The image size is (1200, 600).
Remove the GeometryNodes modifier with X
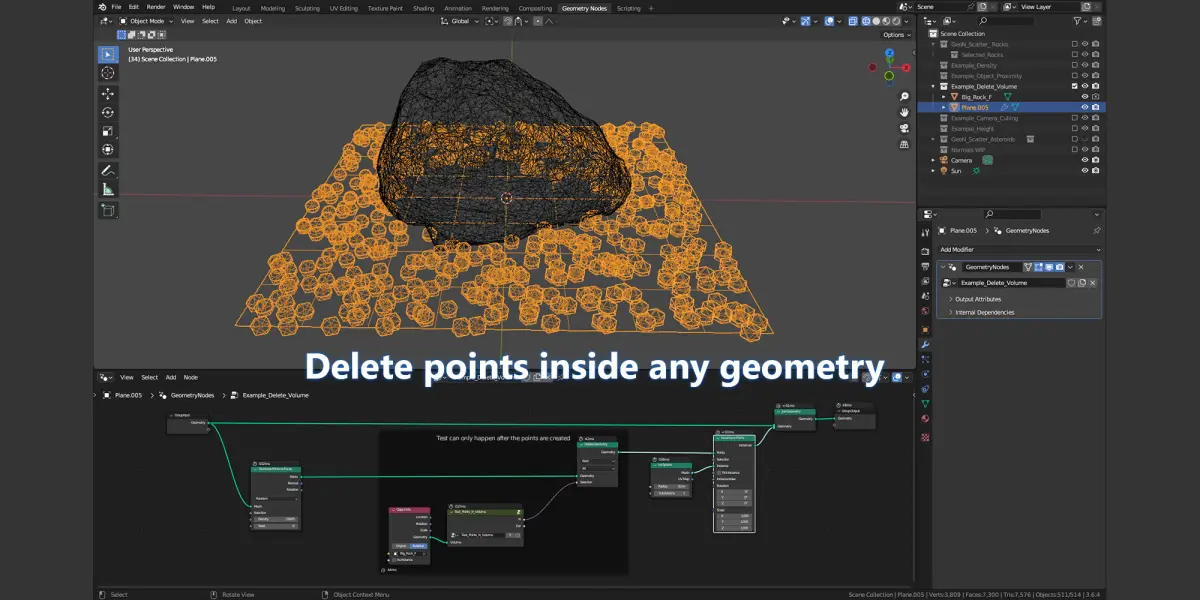(1081, 267)
